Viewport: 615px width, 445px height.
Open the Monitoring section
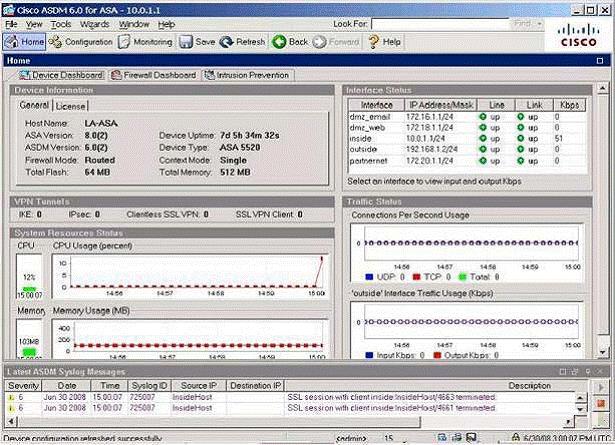tap(145, 42)
